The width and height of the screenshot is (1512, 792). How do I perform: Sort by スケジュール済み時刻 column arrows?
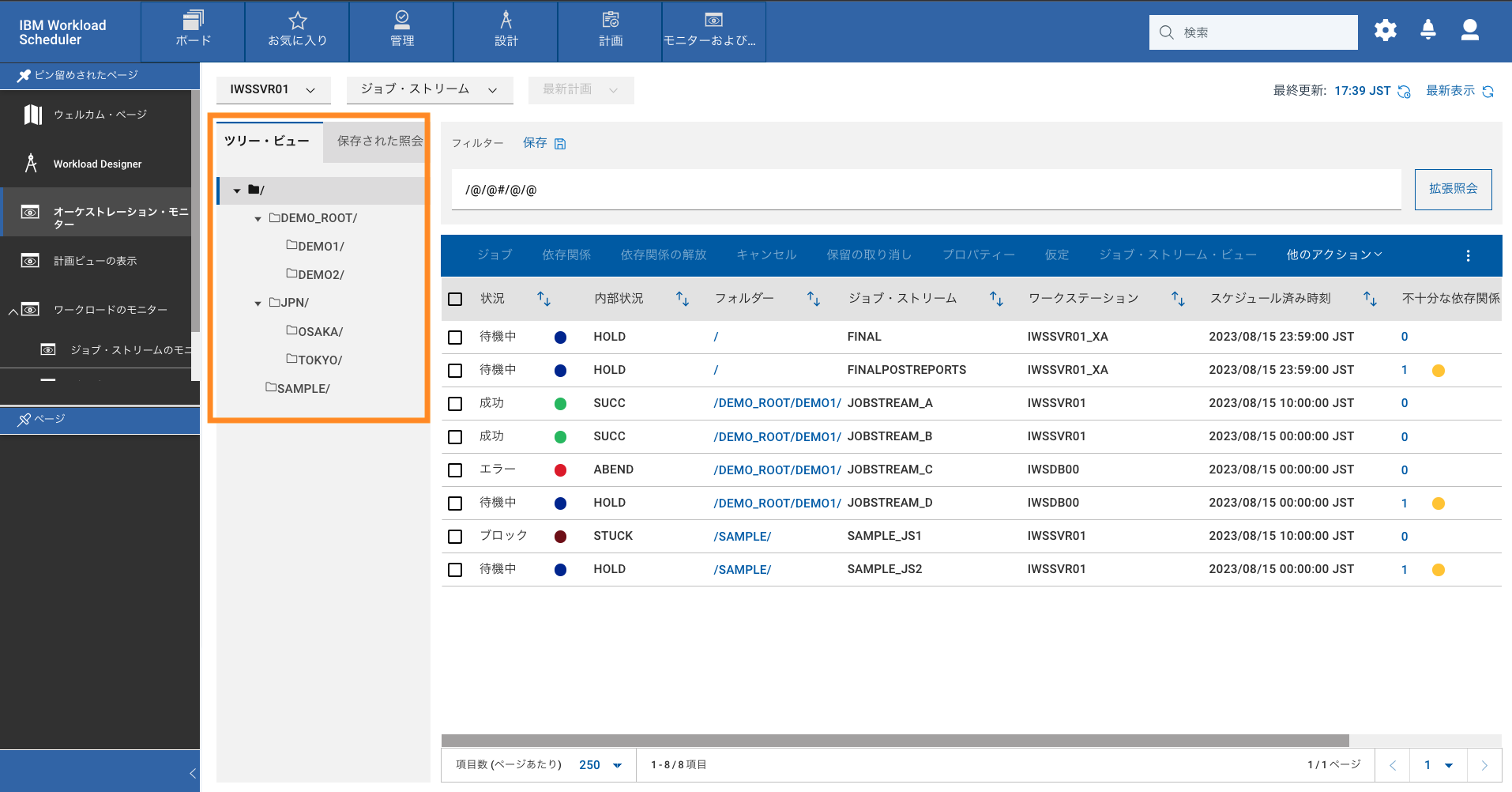coord(1370,299)
